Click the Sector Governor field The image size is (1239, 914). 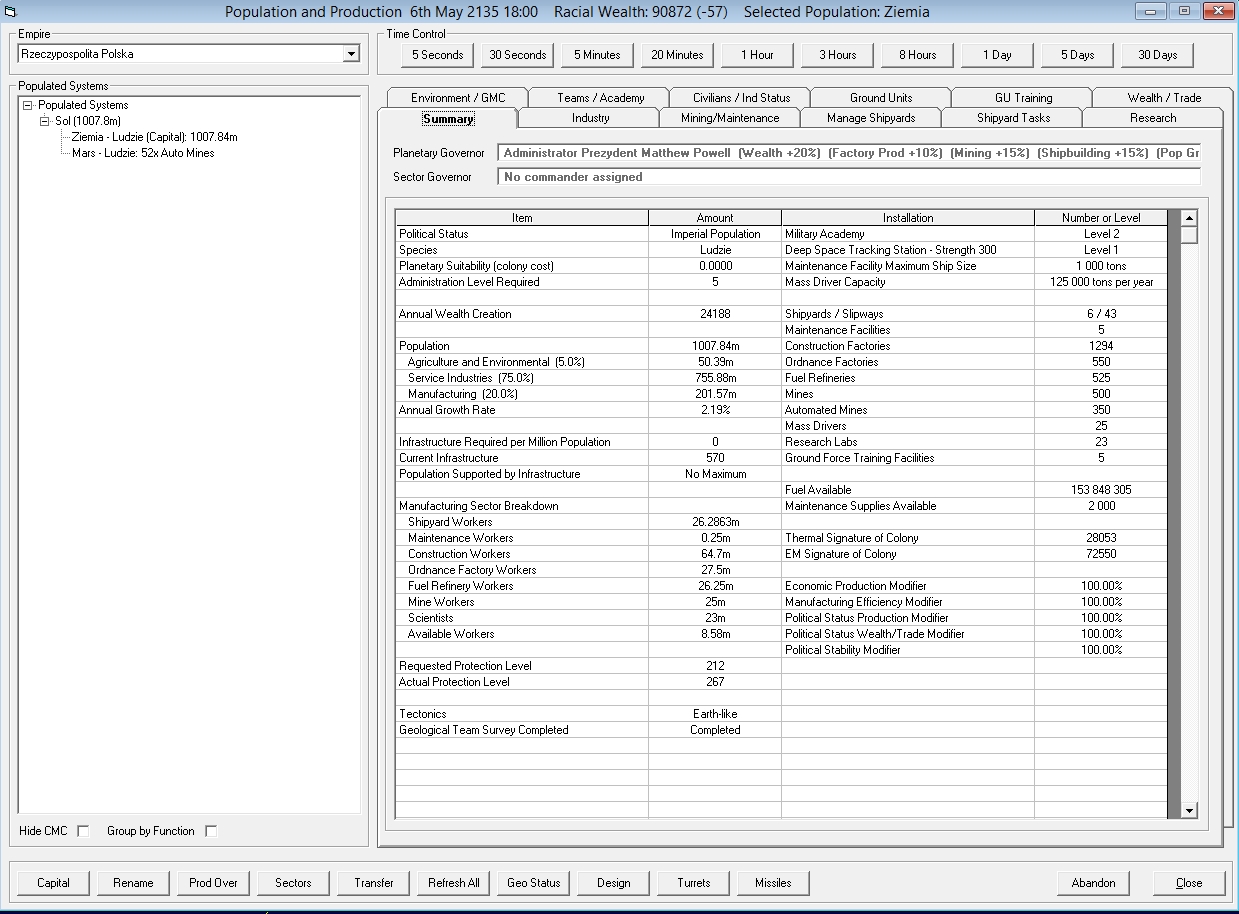coord(848,177)
